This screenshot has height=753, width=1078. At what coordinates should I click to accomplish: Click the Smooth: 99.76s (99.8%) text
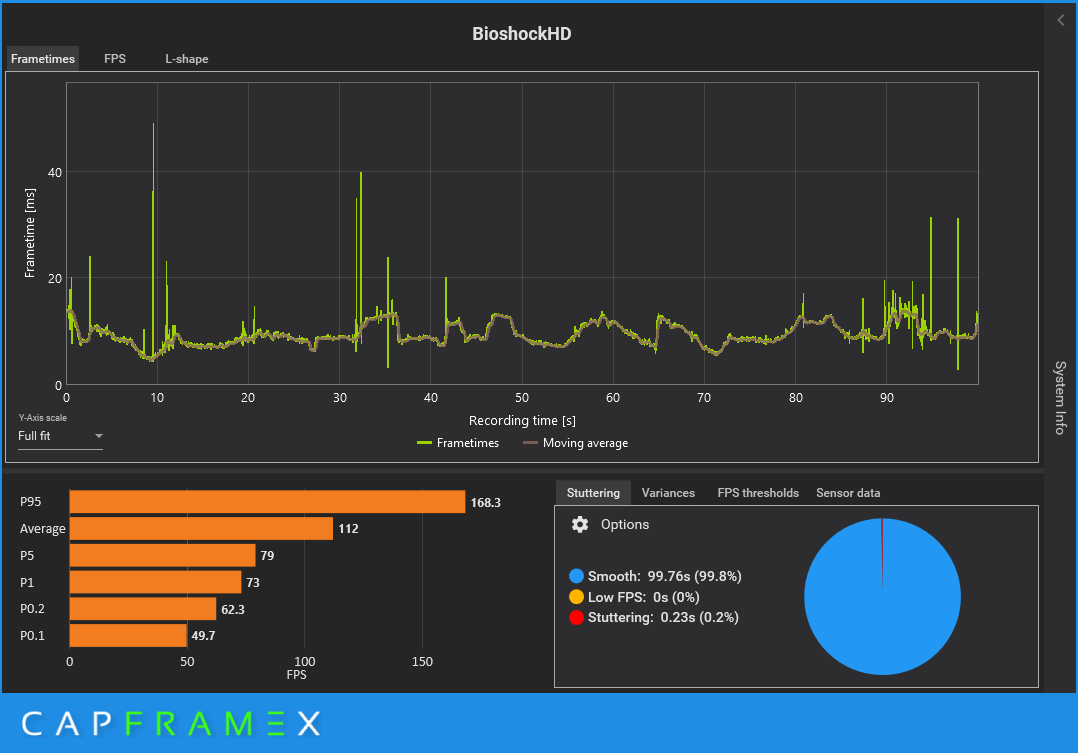click(x=664, y=576)
